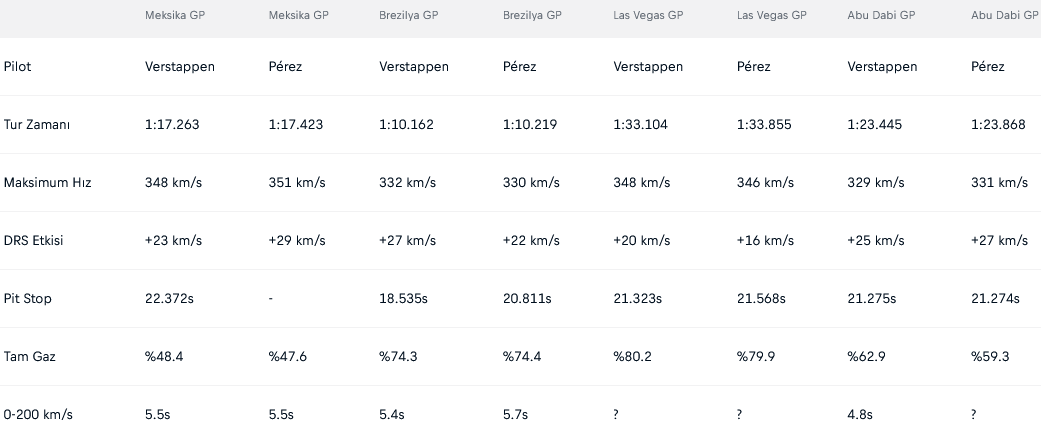This screenshot has height=431, width=1041.
Task: Select the %59.3 full throttle cell
Action: pos(991,357)
